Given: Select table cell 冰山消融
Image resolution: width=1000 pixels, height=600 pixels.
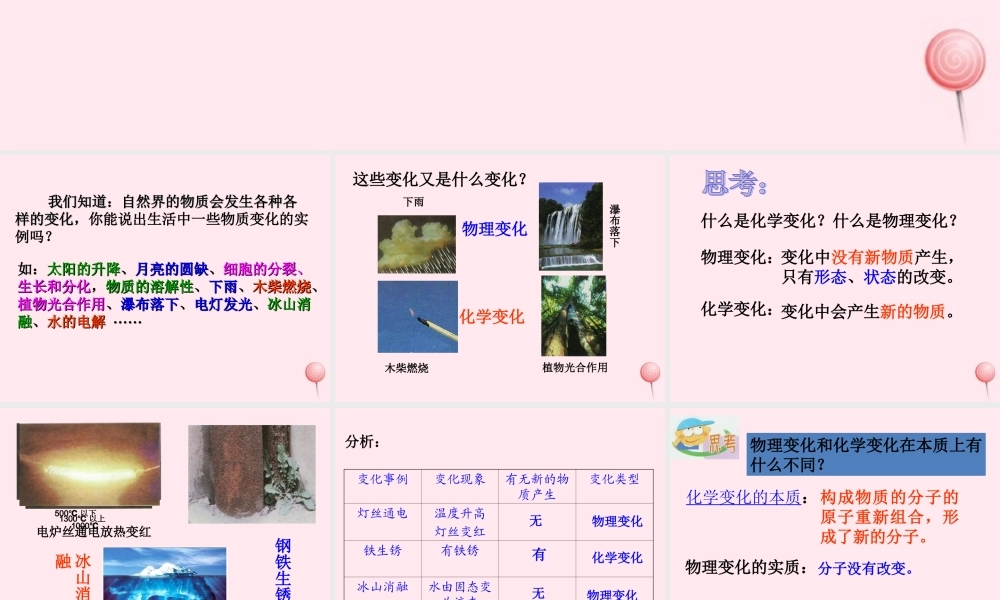Looking at the screenshot, I should tap(383, 587).
